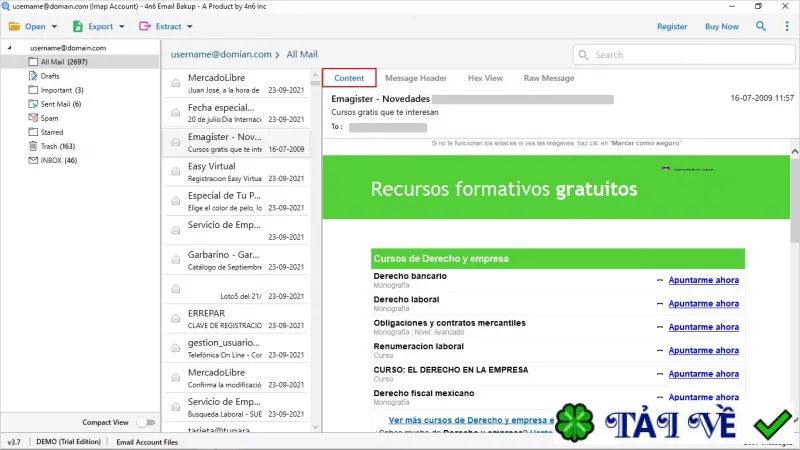This screenshot has height=450, width=800.
Task: Click Apuntarme ahora for Derecho bancario
Action: click(x=704, y=280)
